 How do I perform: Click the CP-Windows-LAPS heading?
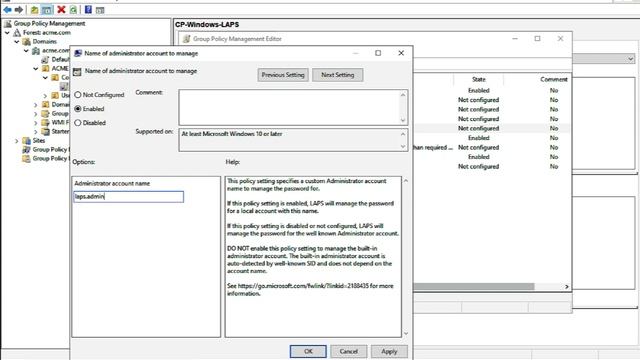pyautogui.click(x=207, y=24)
